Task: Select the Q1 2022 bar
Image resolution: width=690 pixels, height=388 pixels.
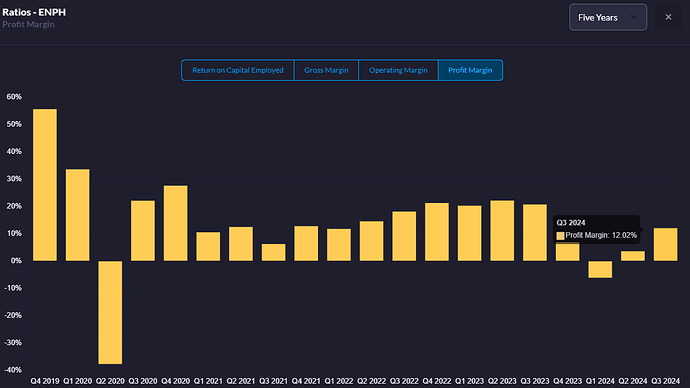Action: pyautogui.click(x=339, y=245)
